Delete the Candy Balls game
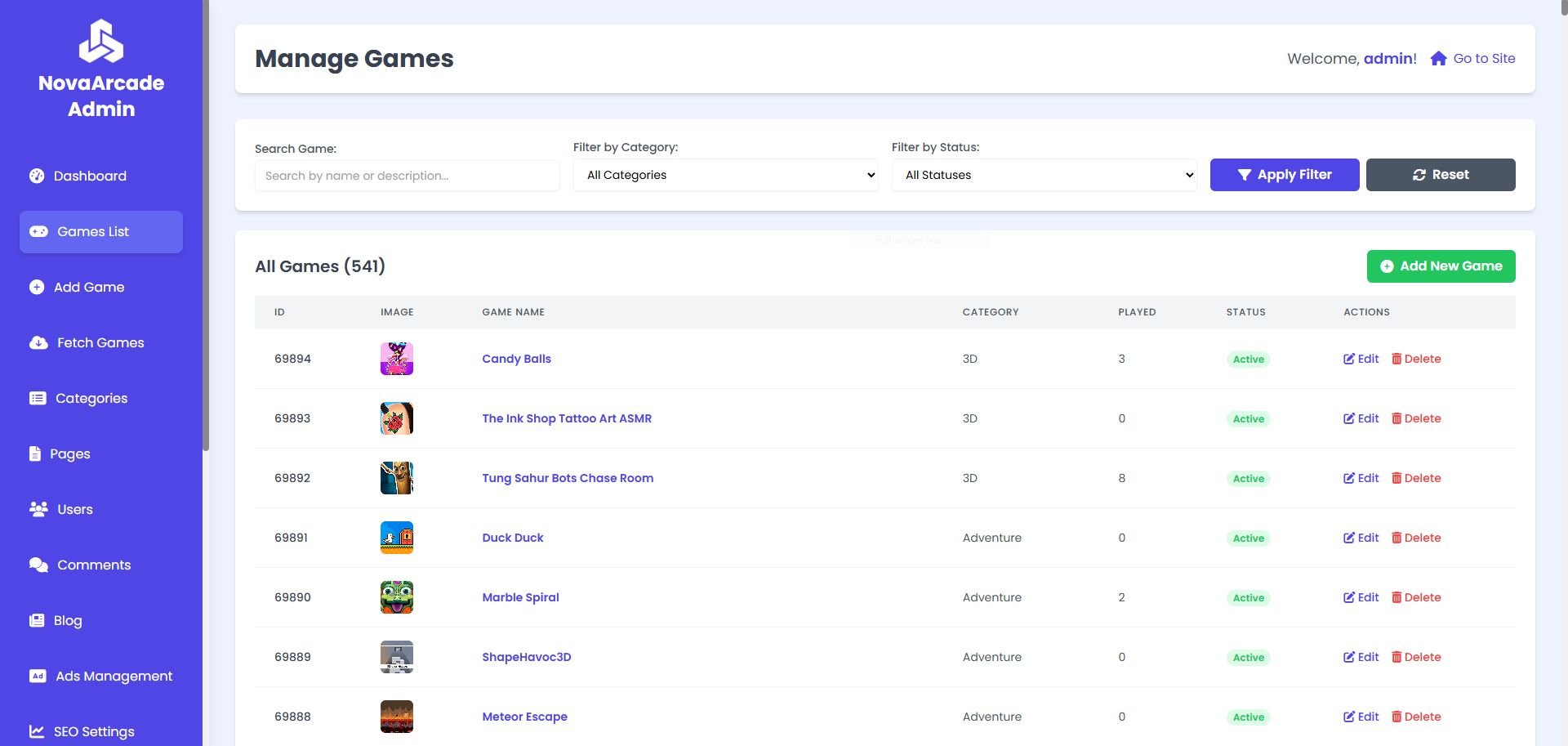This screenshot has width=1568, height=746. point(1416,359)
